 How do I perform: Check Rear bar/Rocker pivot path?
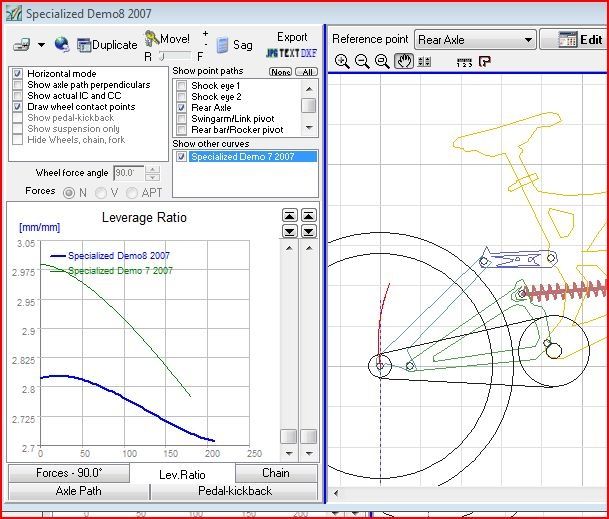181,129
